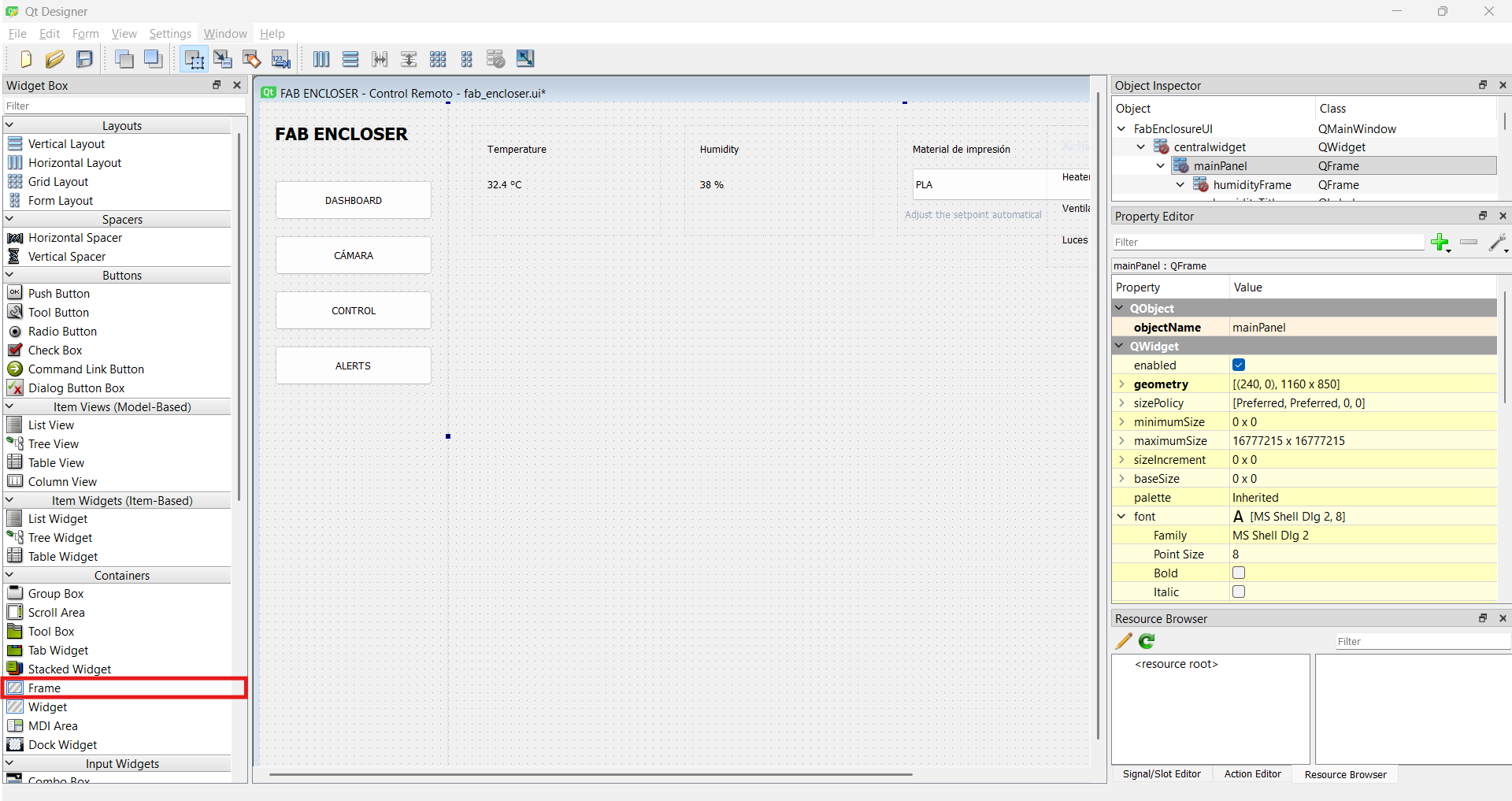Open the Form menu
Screen dimensions: 1512x801
pos(85,34)
